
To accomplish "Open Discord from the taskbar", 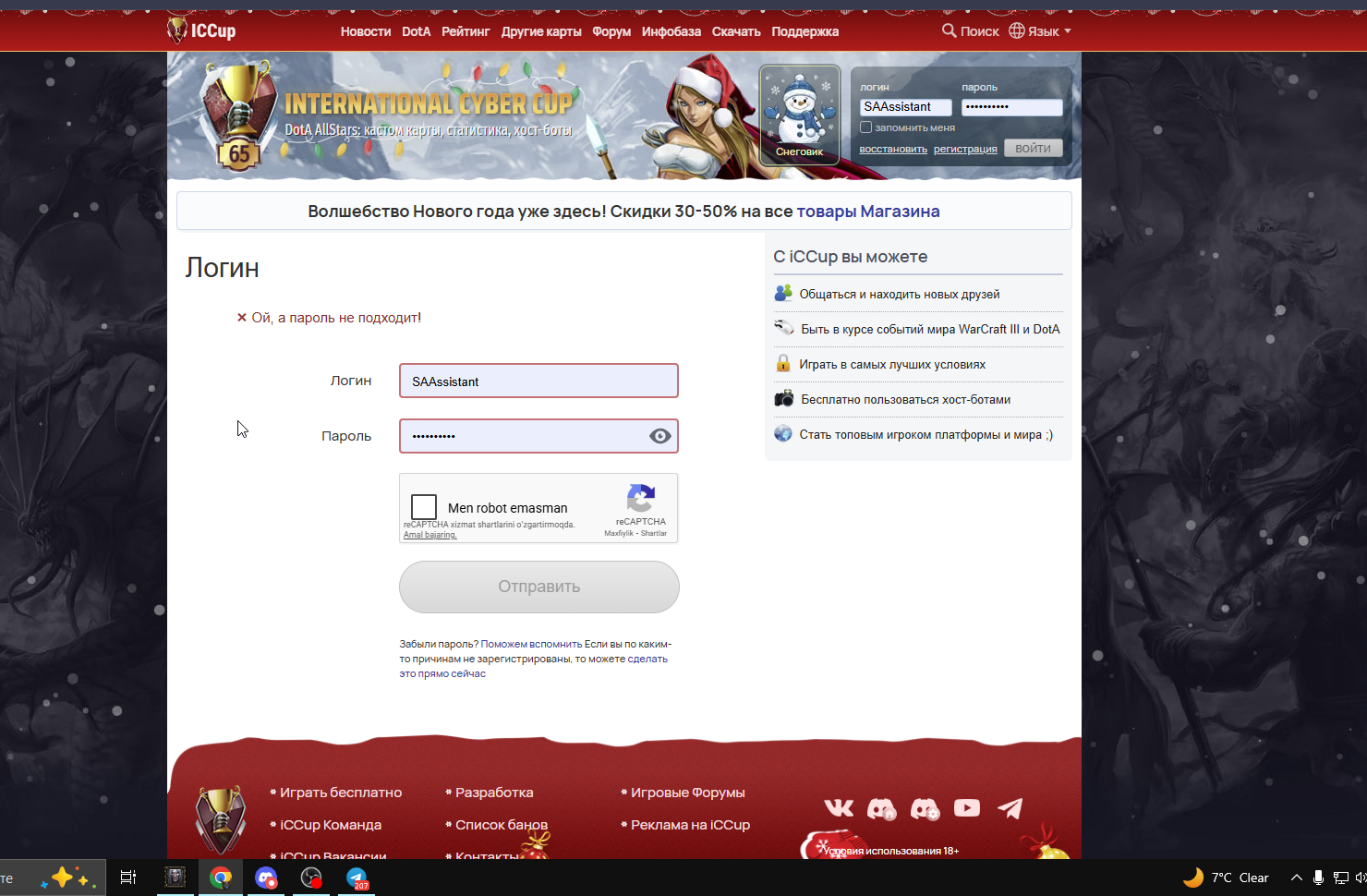I will coord(266,878).
